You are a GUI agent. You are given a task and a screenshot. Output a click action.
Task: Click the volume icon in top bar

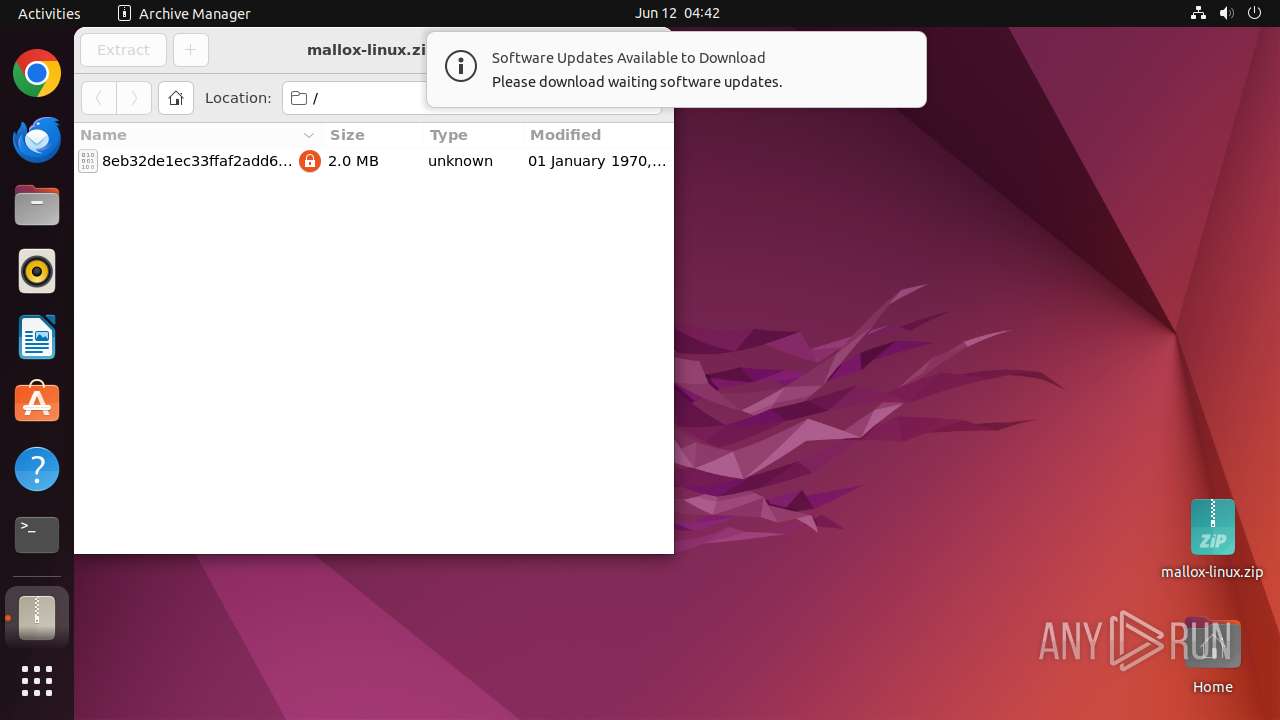click(x=1226, y=13)
